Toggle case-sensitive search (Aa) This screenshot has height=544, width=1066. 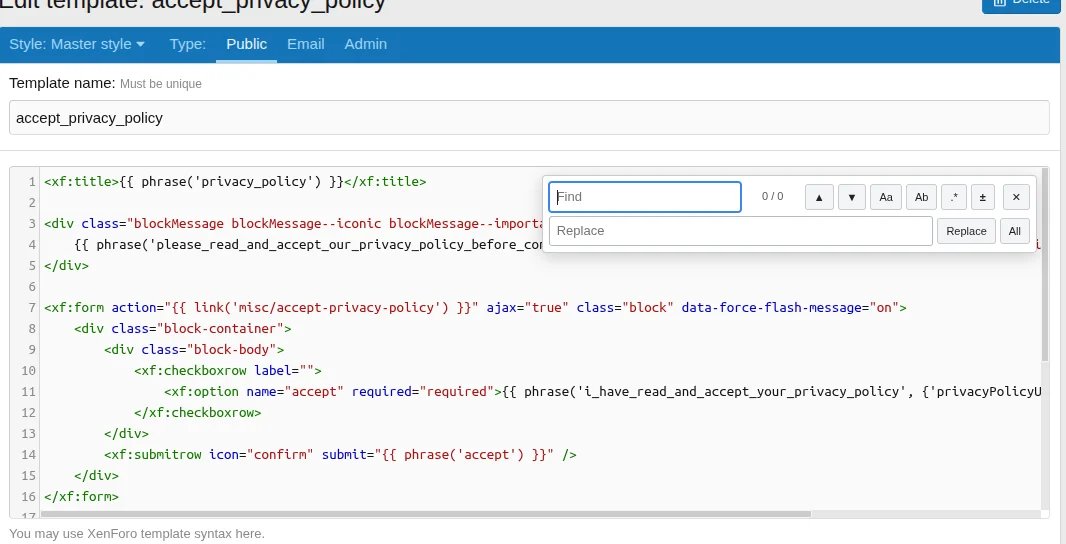pyautogui.click(x=885, y=197)
